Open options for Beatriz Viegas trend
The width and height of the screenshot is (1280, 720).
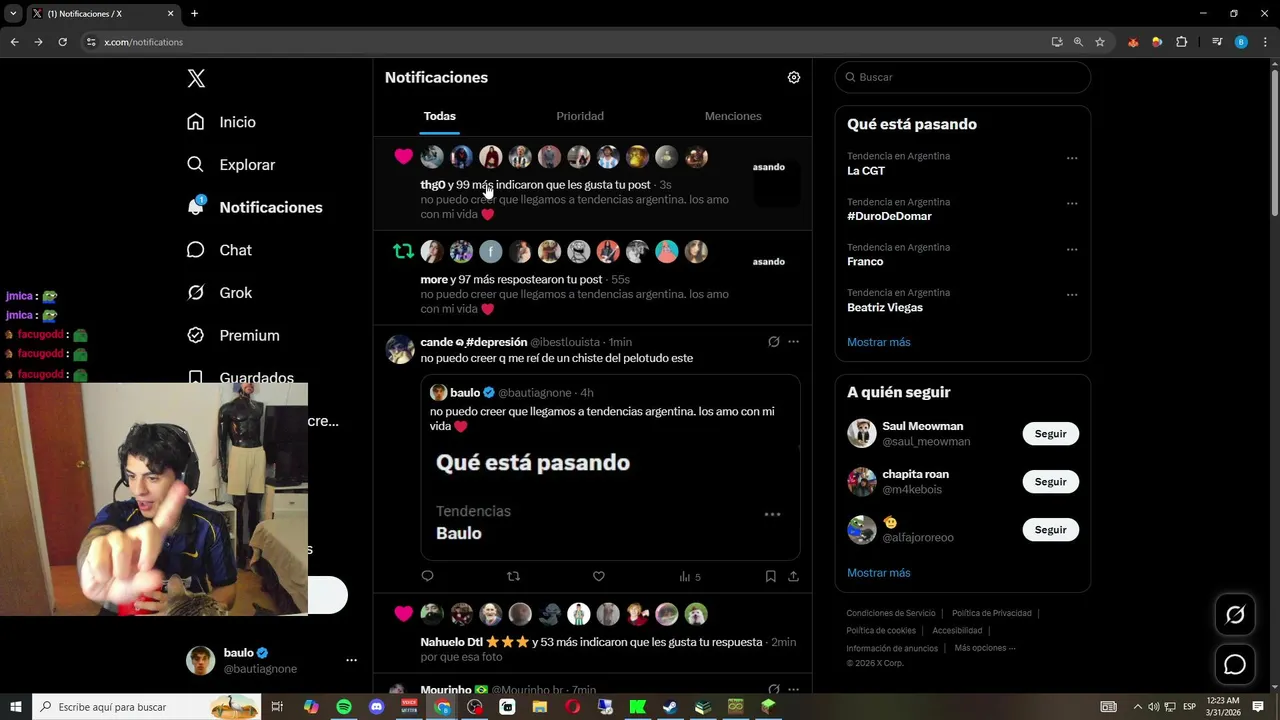click(1072, 295)
